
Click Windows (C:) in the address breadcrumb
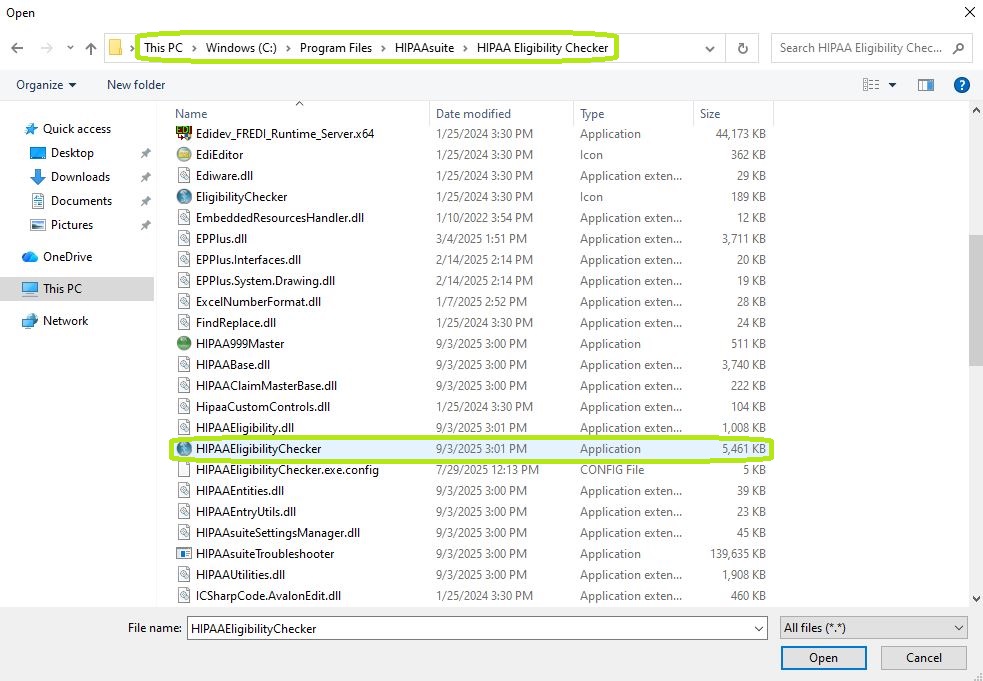(x=241, y=48)
